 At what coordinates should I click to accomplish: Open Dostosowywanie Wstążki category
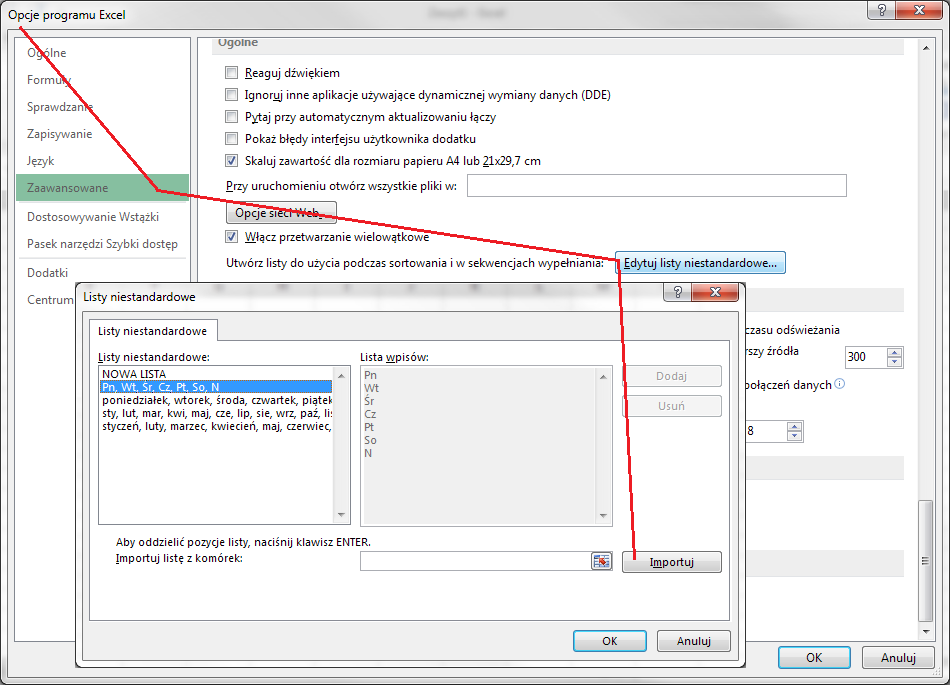point(93,217)
